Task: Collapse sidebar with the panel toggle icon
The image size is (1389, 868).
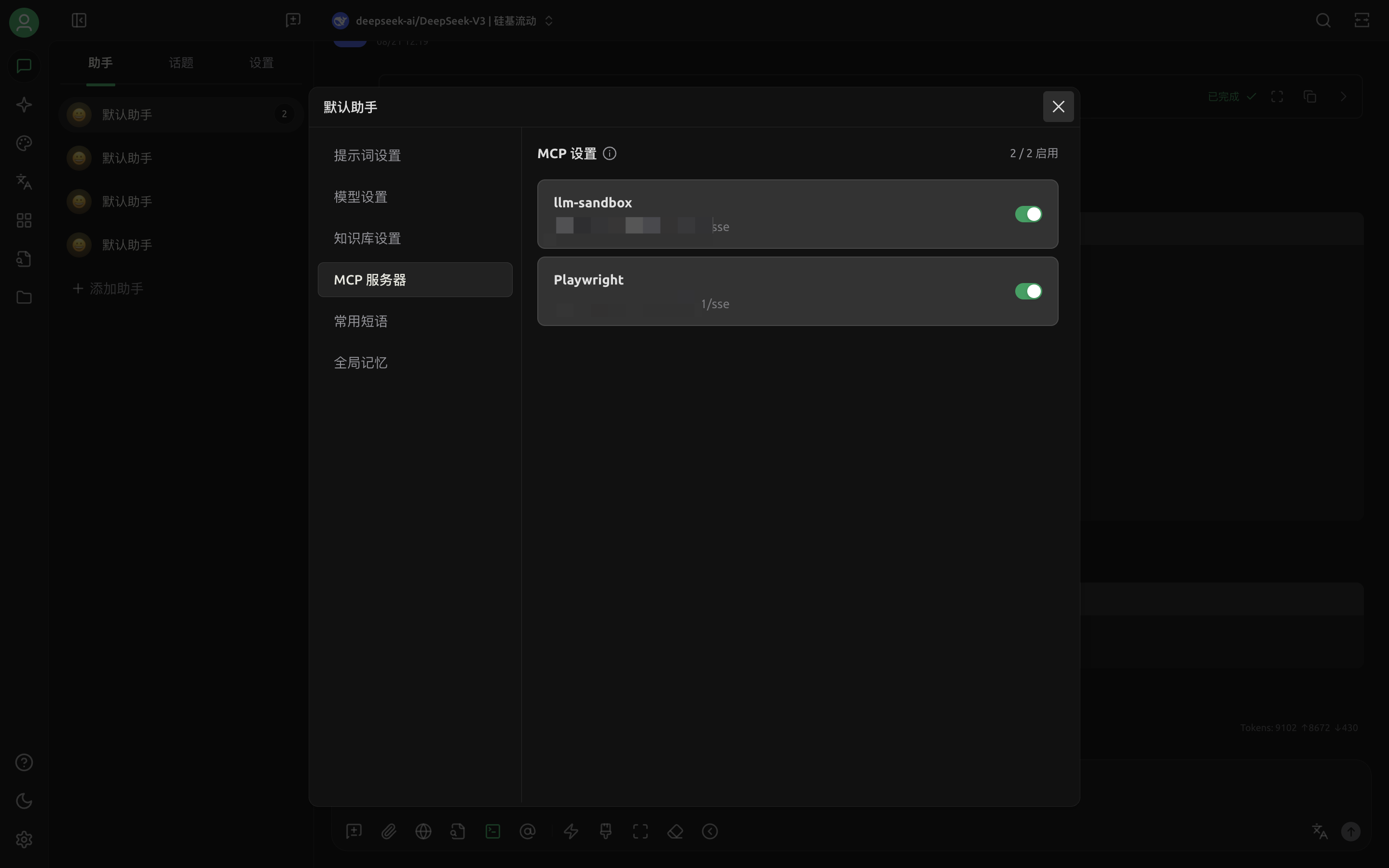Action: click(x=79, y=21)
